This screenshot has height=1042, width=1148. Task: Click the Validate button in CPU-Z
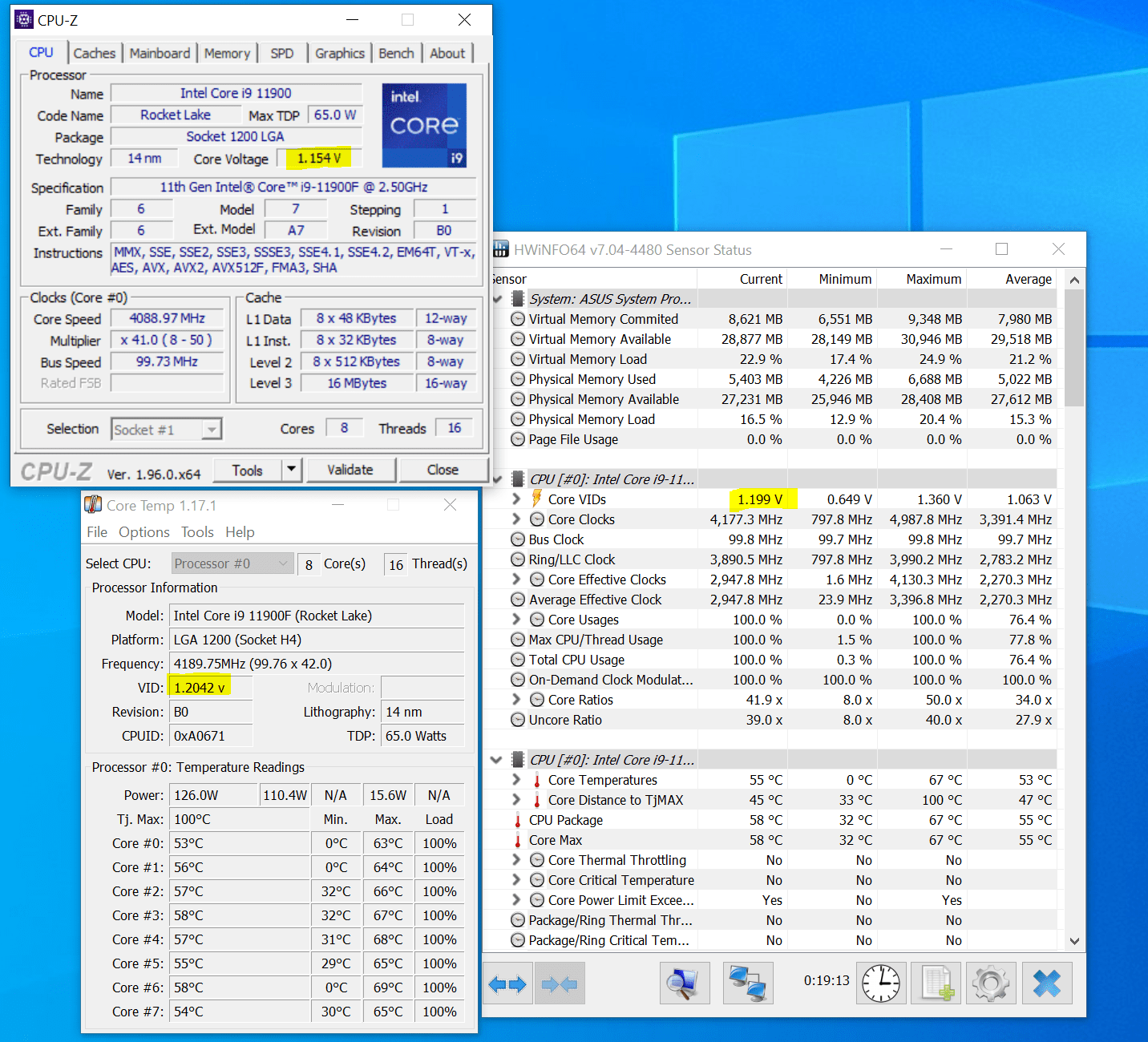pyautogui.click(x=350, y=470)
